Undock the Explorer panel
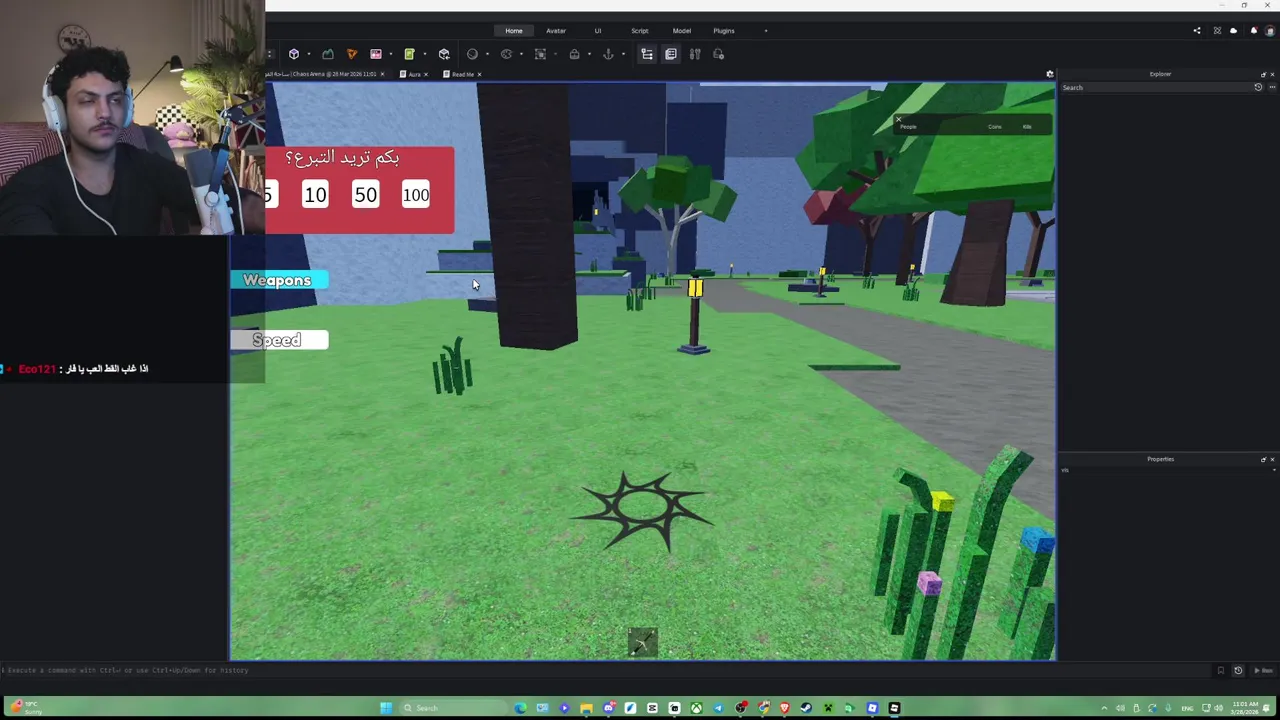 1263,74
